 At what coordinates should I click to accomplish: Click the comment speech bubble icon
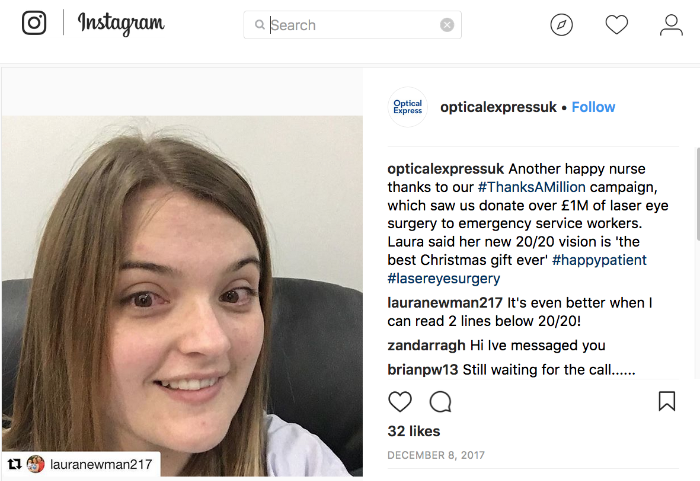440,401
